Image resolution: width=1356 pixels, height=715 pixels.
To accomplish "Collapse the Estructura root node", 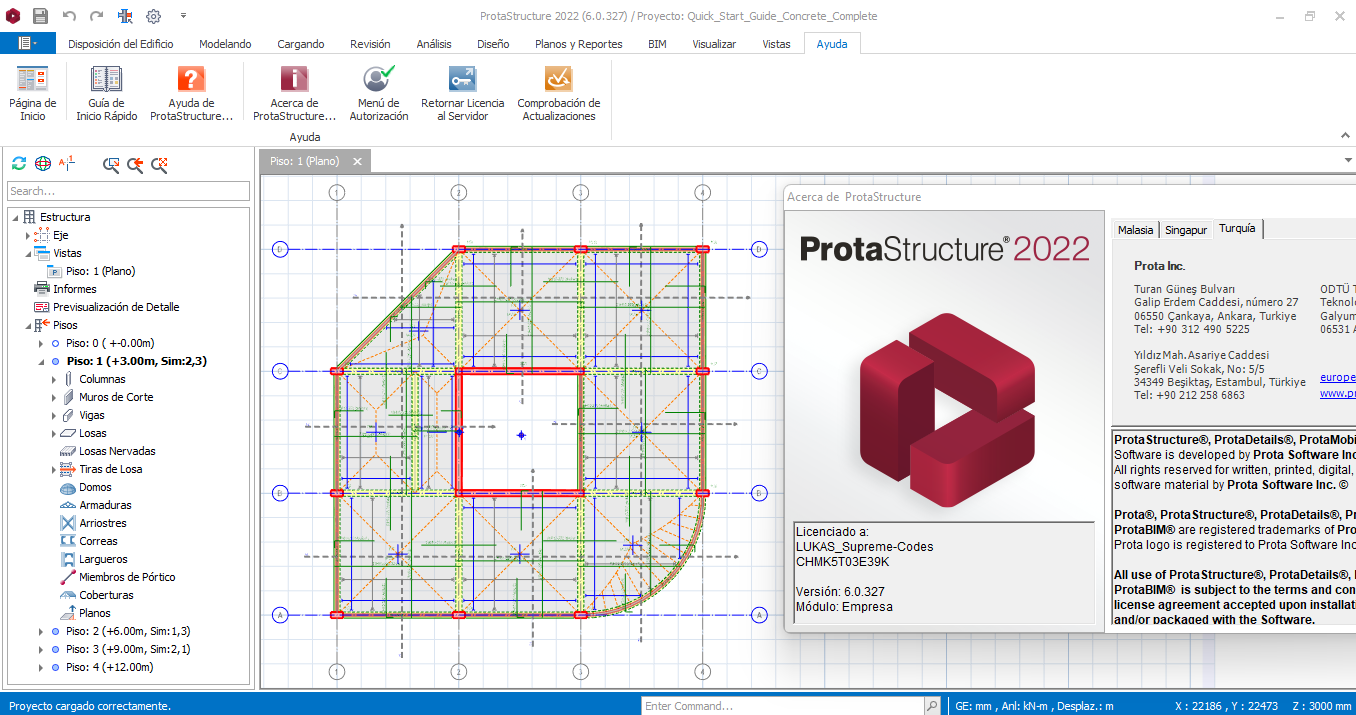I will point(15,217).
